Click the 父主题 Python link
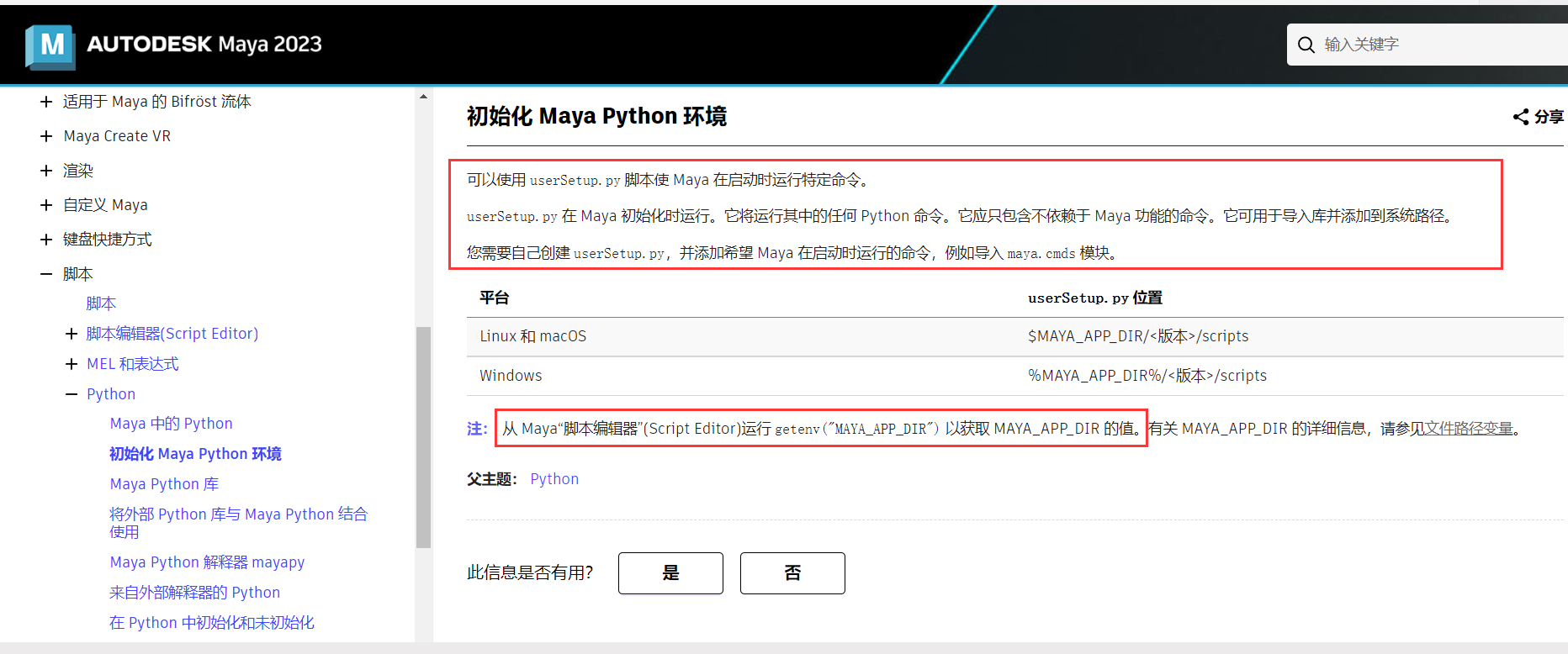The width and height of the screenshot is (1568, 654). 554,479
